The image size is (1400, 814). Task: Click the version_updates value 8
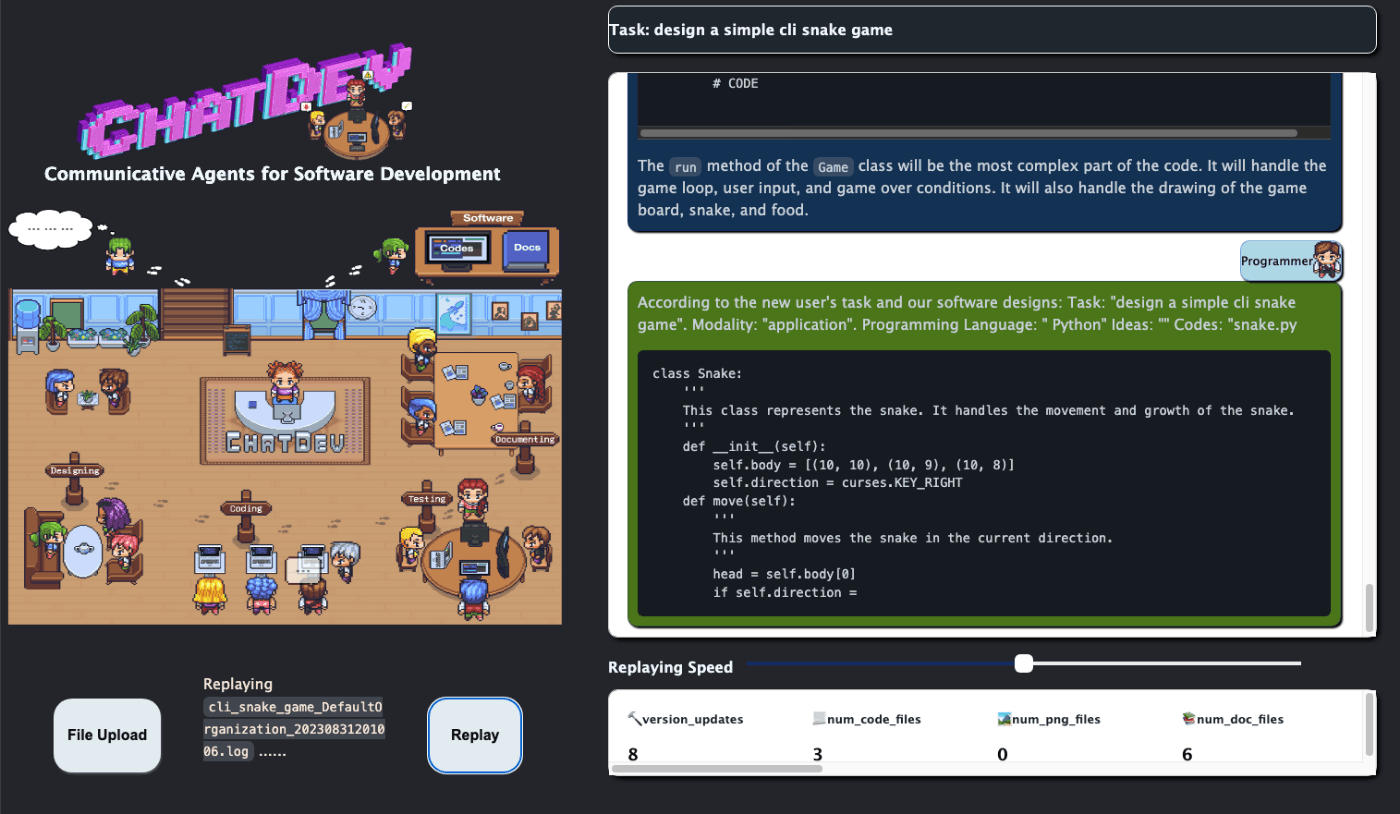tap(633, 754)
